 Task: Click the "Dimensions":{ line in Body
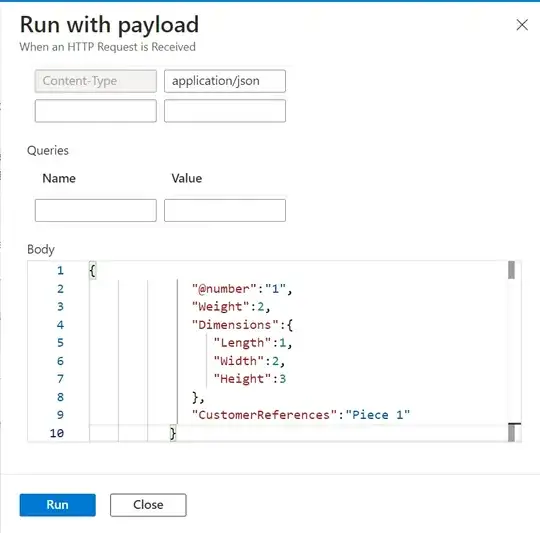click(x=242, y=325)
